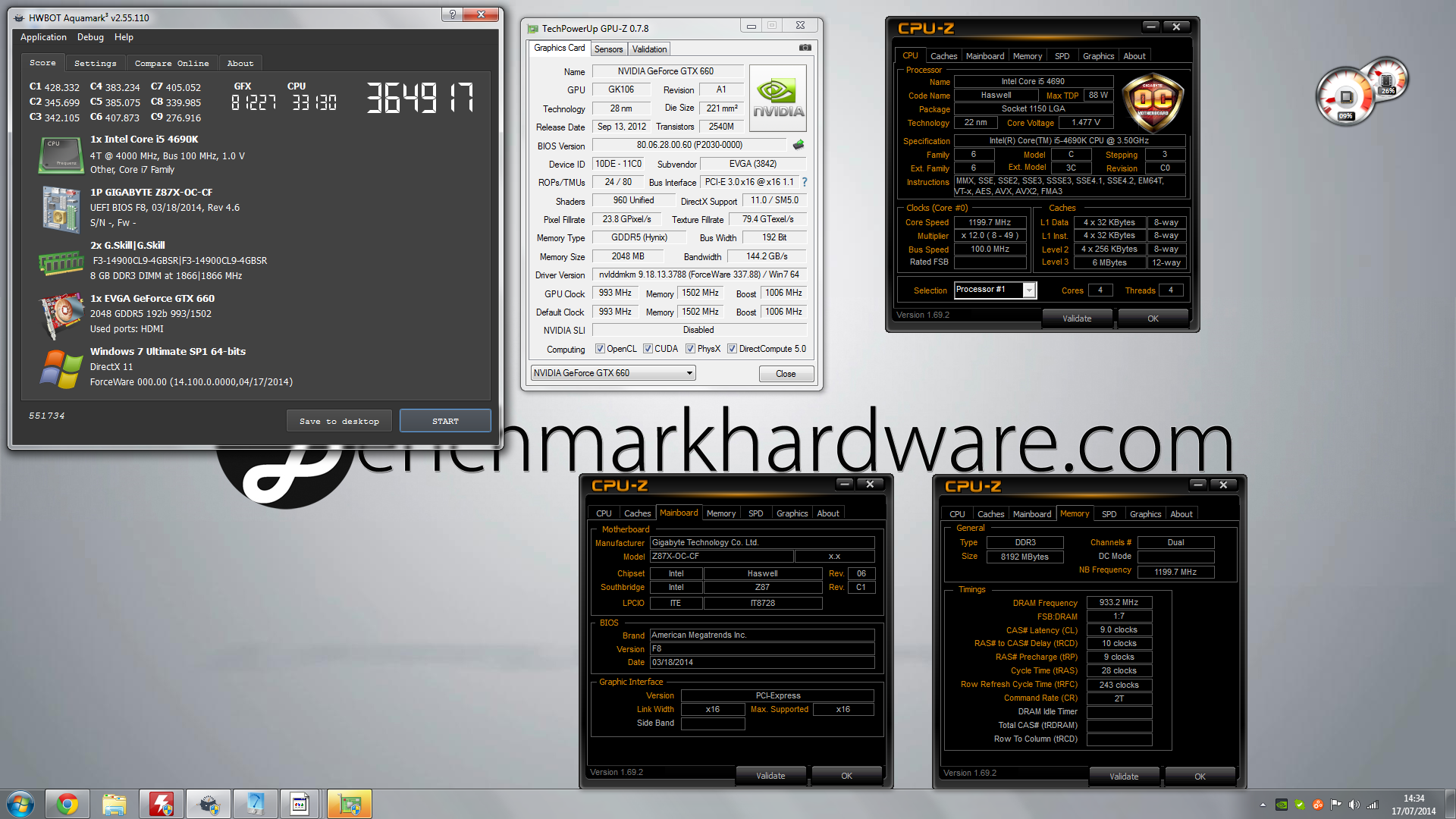Open the Windows Start menu orb
The height and width of the screenshot is (819, 1456).
20,804
